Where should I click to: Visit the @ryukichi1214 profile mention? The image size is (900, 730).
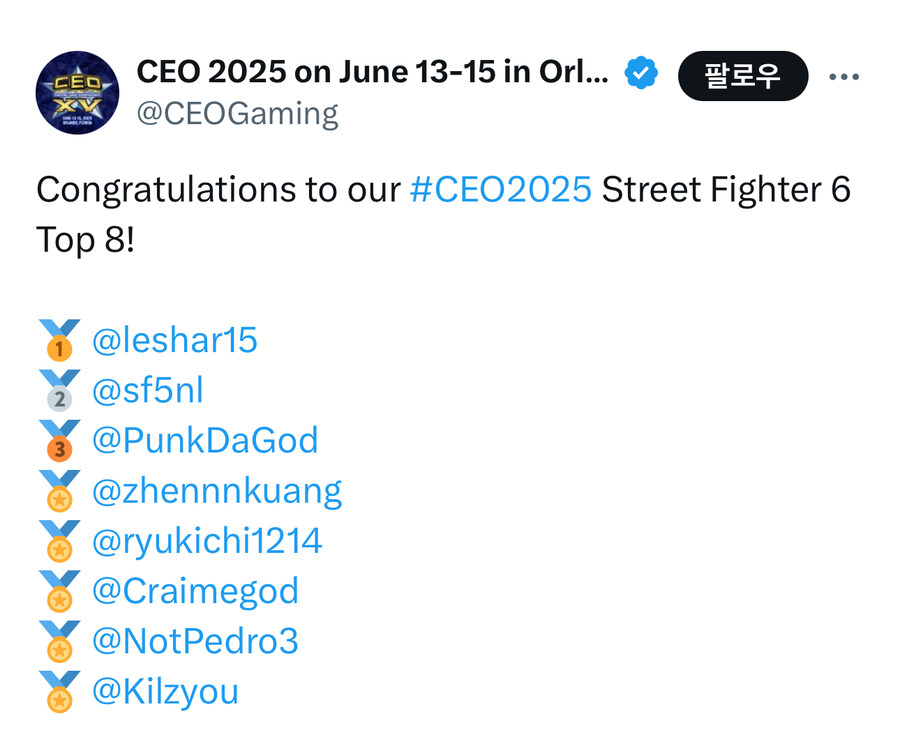(207, 541)
